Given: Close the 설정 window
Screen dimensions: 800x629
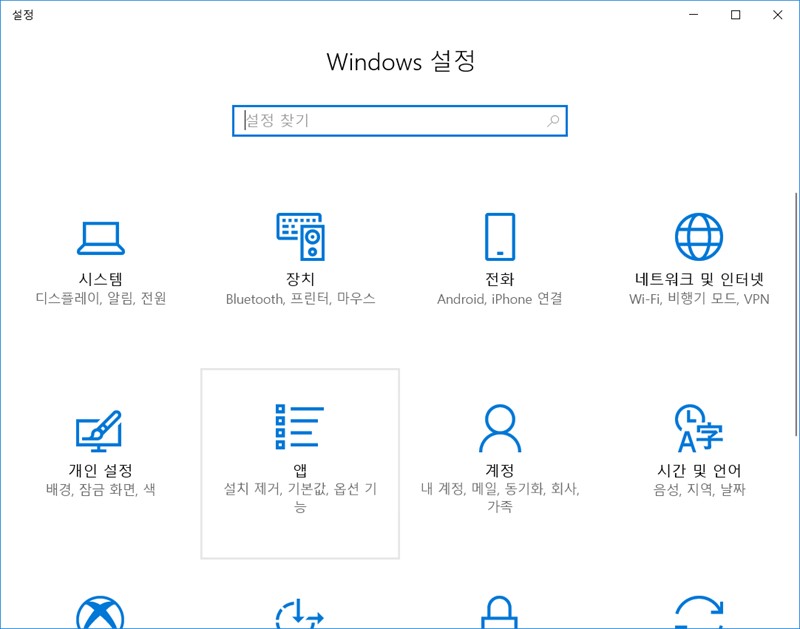Looking at the screenshot, I should (x=778, y=15).
